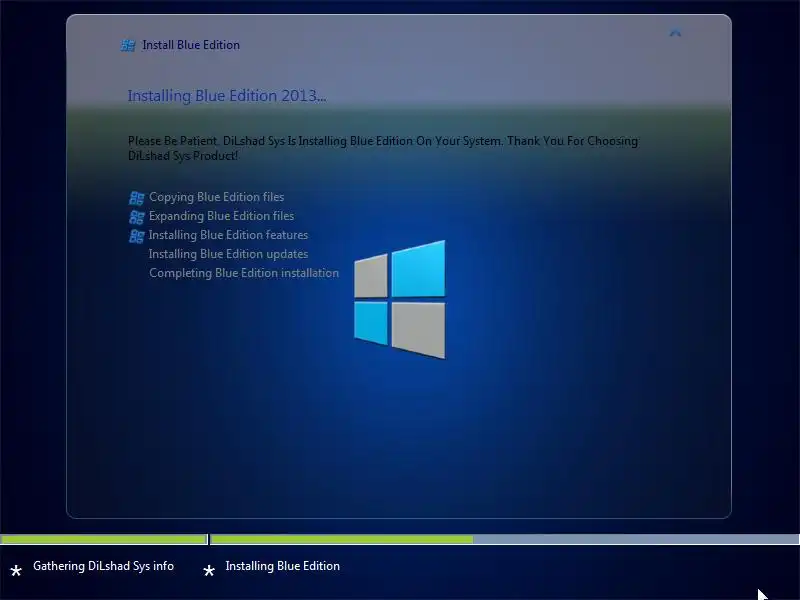
Task: Click the Install Blue Edition title icon
Action: (128, 45)
